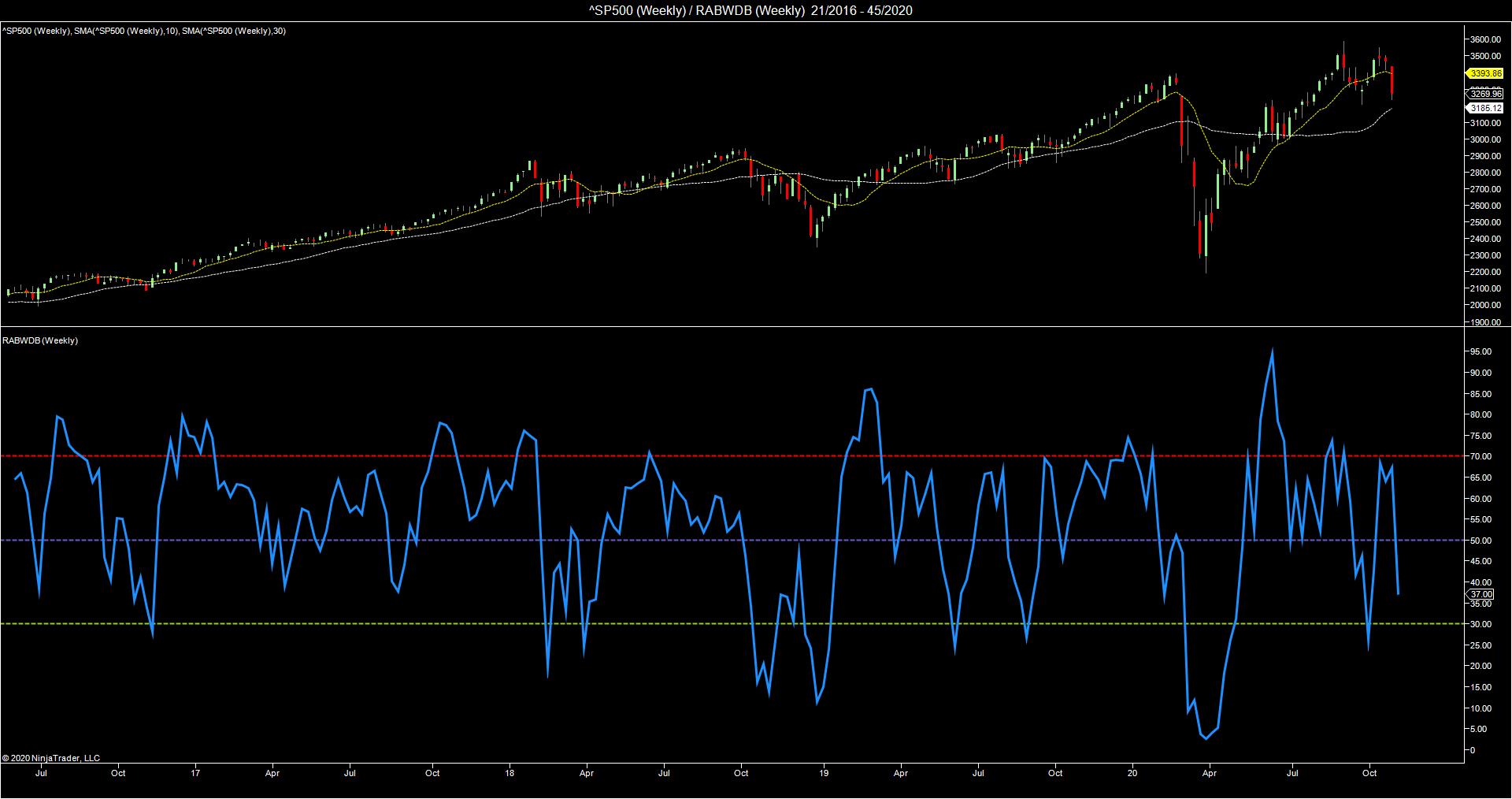Select the ^SP500 SMA legend label in price panel
Screen dimensions: 1512x799
(144, 31)
